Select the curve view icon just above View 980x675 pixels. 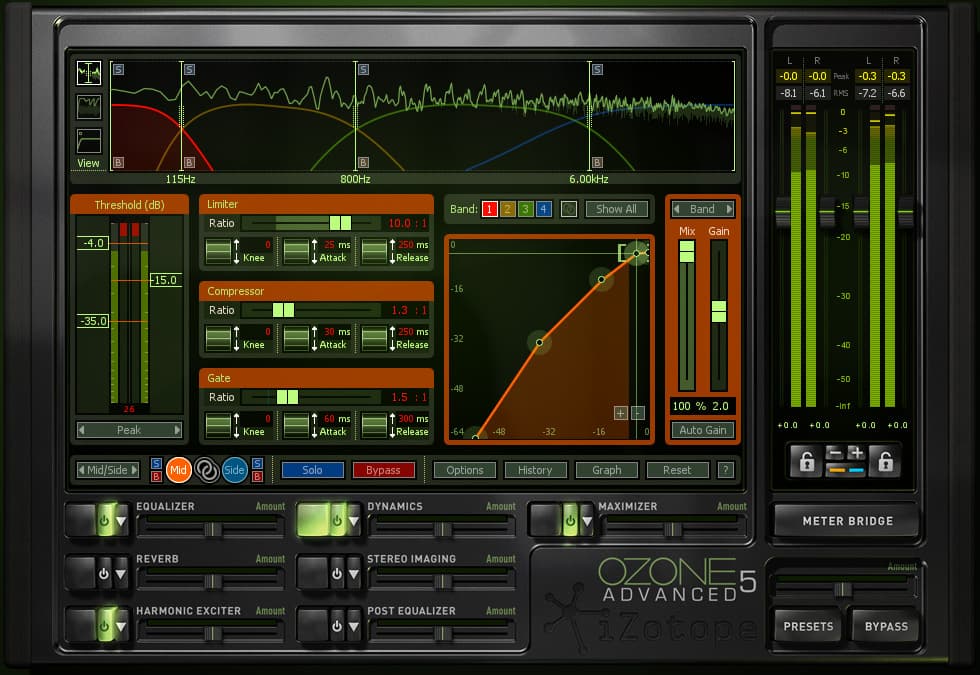[89, 141]
